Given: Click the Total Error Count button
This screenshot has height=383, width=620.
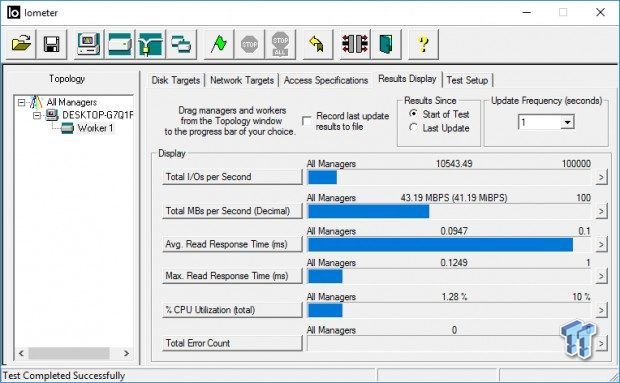Looking at the screenshot, I should point(232,343).
